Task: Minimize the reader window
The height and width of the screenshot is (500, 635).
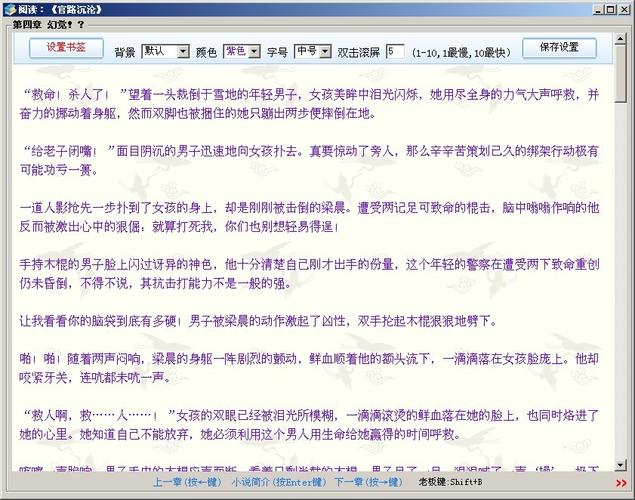Action: (598, 9)
